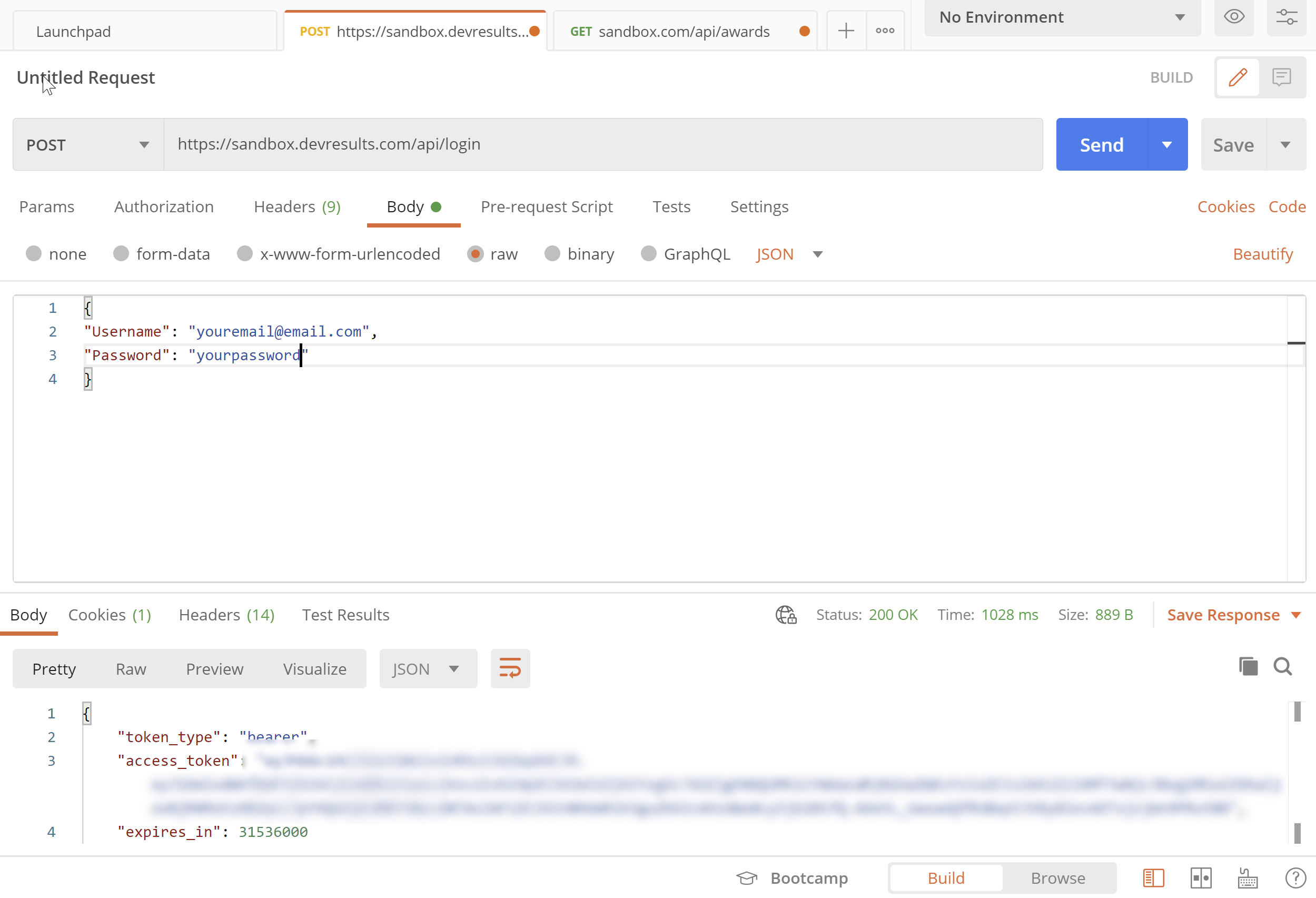Select the form-data body radio button

click(x=121, y=254)
